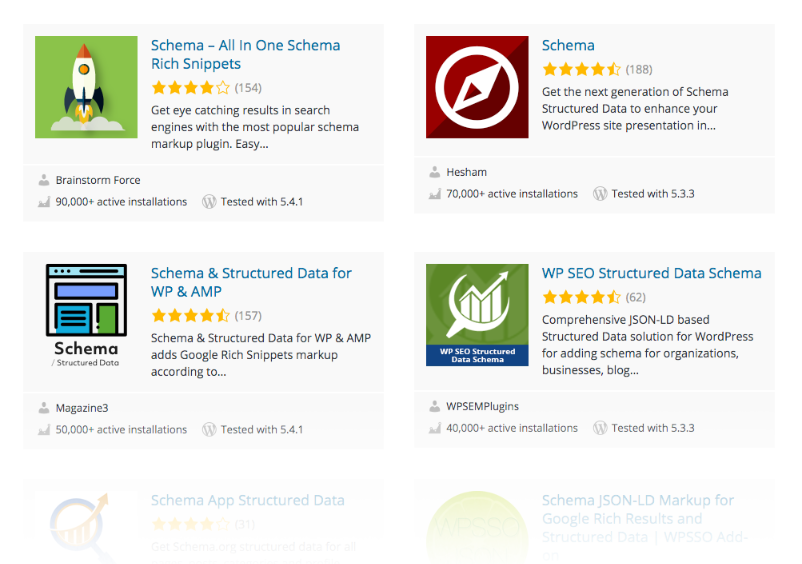The image size is (802, 564).
Task: Click the Hesham author name
Action: [x=466, y=172]
